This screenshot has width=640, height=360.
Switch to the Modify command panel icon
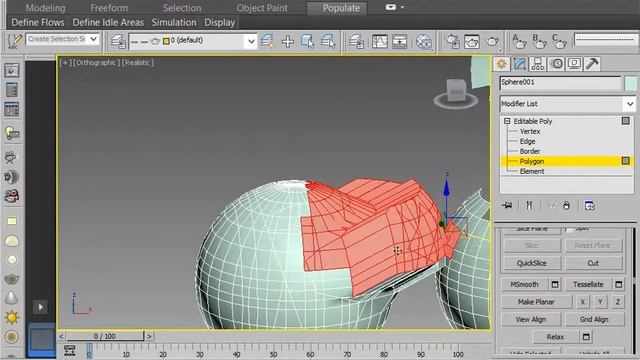[x=520, y=64]
